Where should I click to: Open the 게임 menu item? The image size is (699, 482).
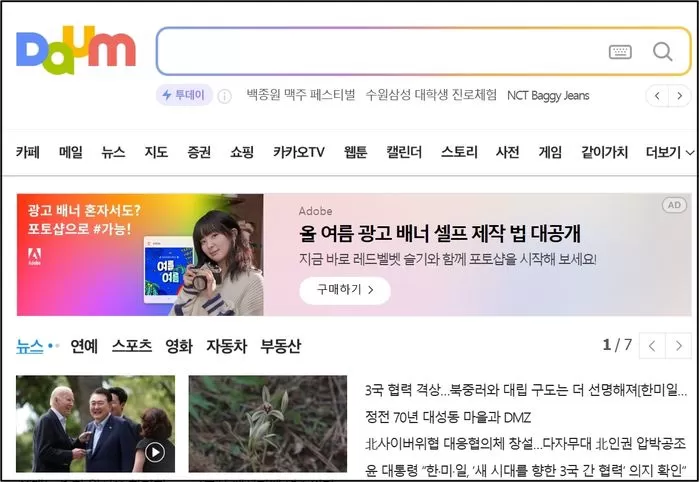550,152
